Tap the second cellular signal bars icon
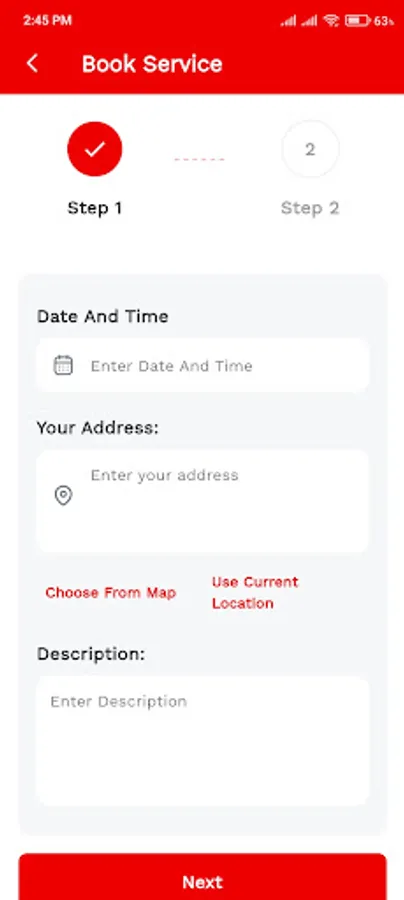 309,21
